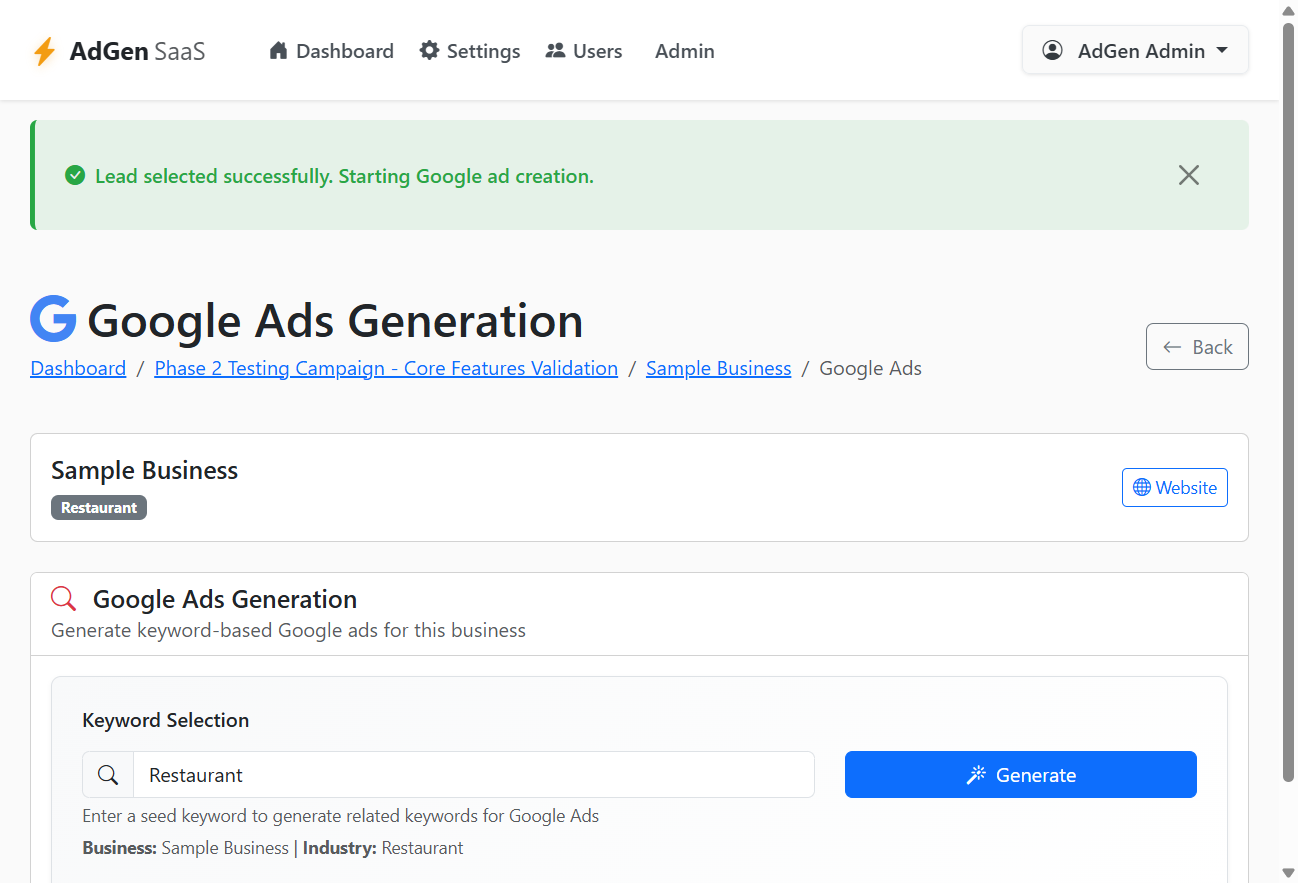Image resolution: width=1298 pixels, height=883 pixels.
Task: Click the green checkmark icon in the alert
Action: (x=75, y=176)
